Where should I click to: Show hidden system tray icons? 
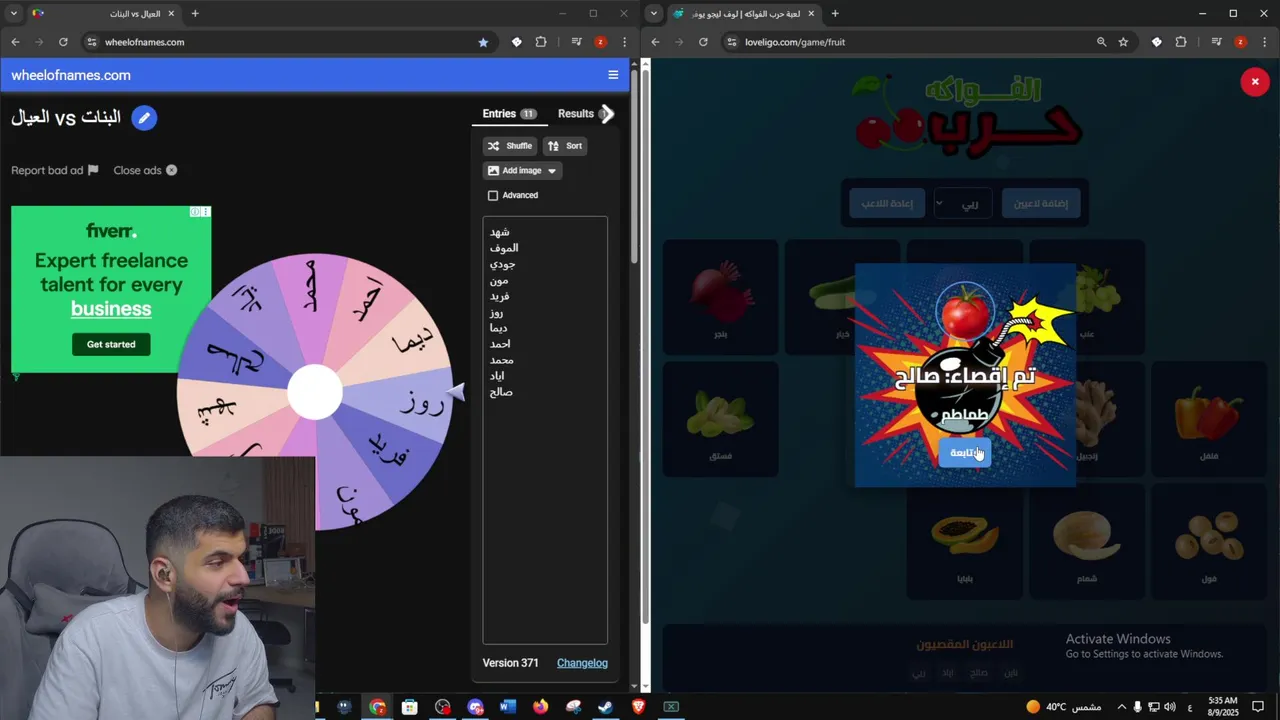click(x=1121, y=707)
